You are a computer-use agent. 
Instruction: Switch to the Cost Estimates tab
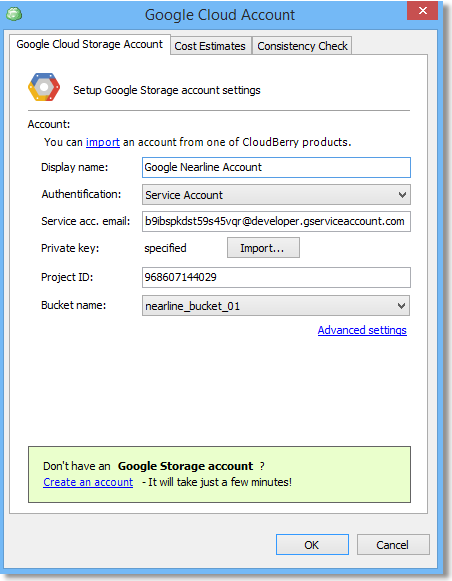pyautogui.click(x=210, y=46)
